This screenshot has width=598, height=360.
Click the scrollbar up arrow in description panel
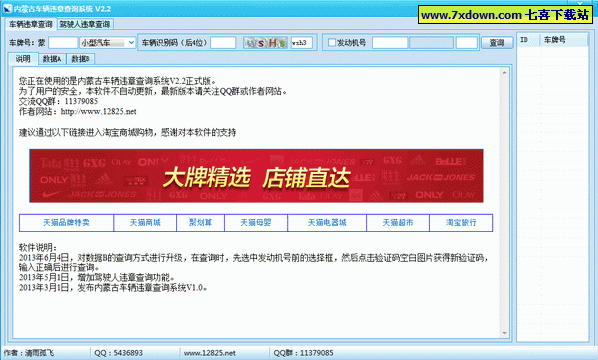click(x=505, y=72)
